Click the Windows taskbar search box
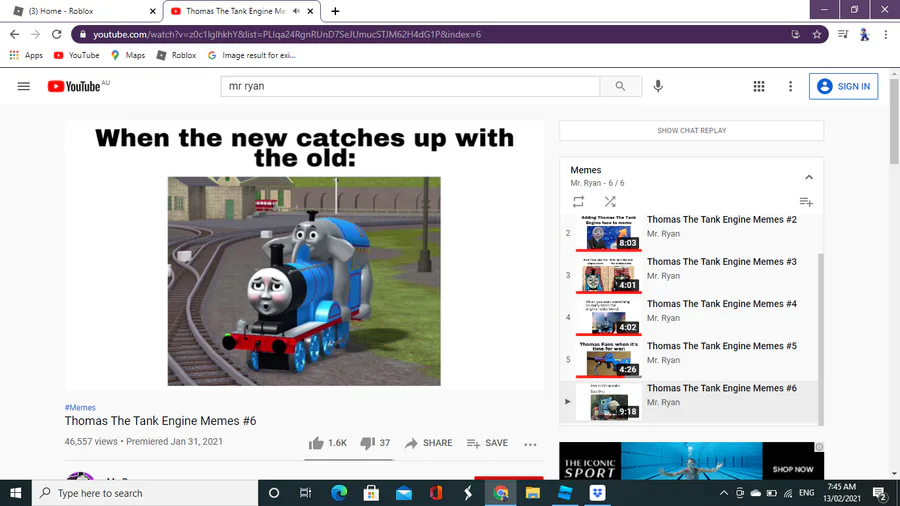Viewport: 900px width, 506px height. tap(145, 493)
